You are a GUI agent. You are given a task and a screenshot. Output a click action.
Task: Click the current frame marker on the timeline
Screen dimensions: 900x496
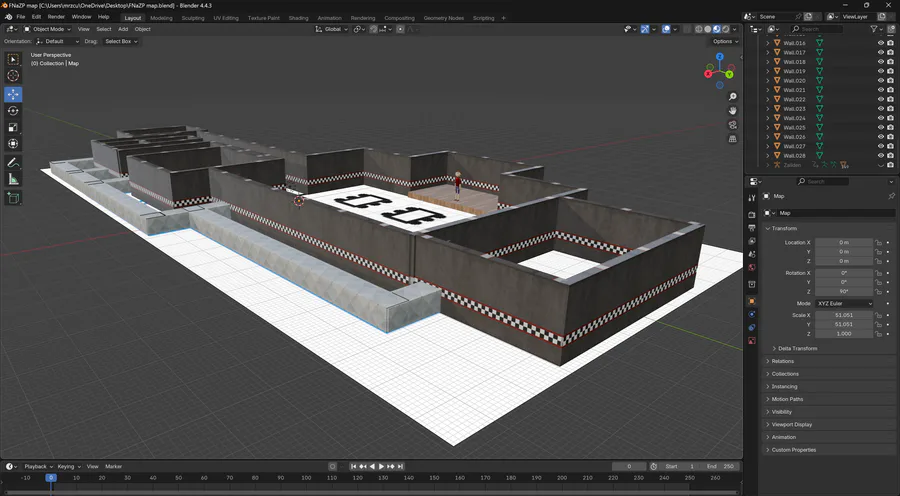point(51,478)
